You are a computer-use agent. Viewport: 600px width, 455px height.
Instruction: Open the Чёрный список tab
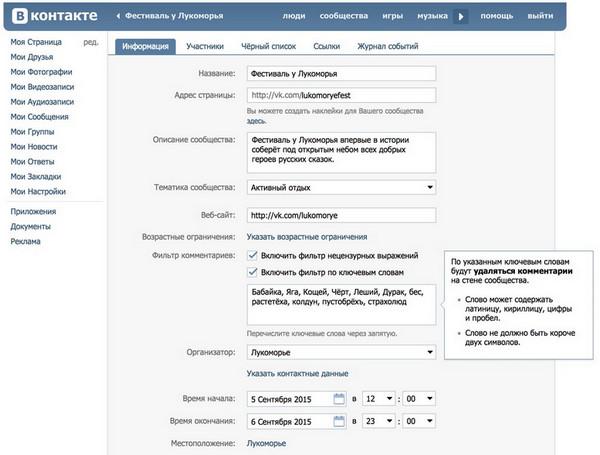[267, 46]
